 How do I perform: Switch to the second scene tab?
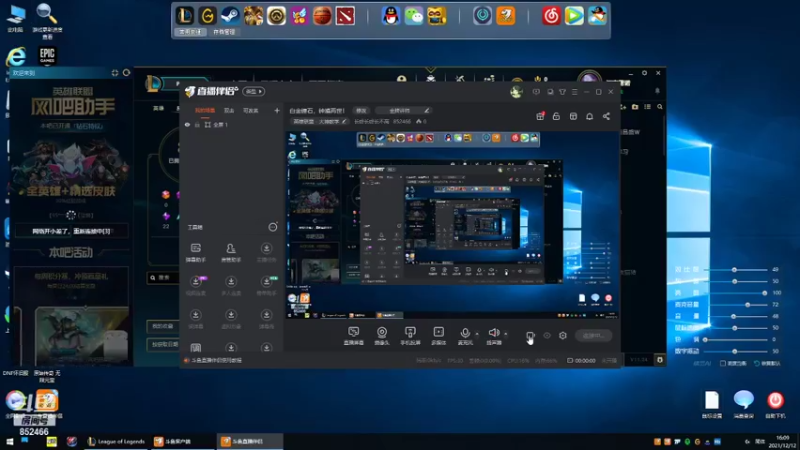pyautogui.click(x=229, y=110)
